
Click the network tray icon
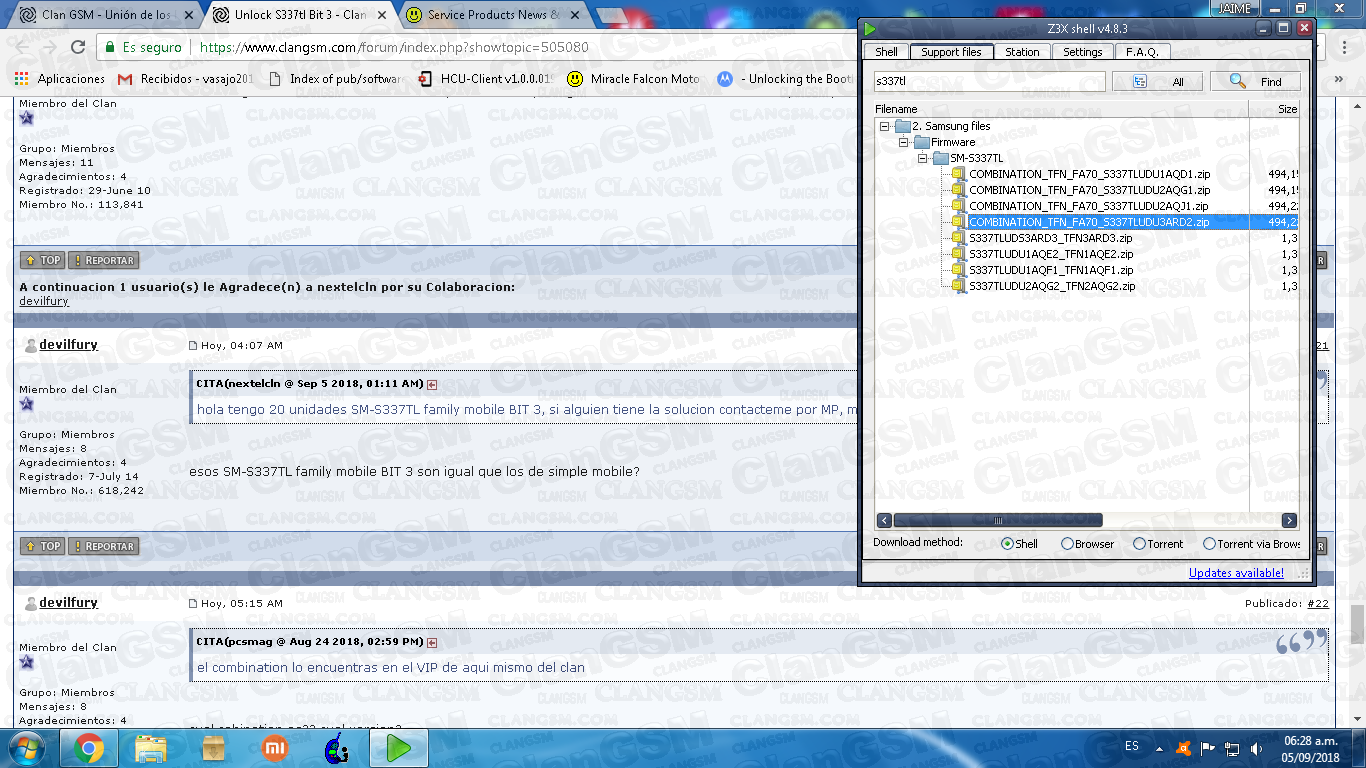pos(1232,748)
